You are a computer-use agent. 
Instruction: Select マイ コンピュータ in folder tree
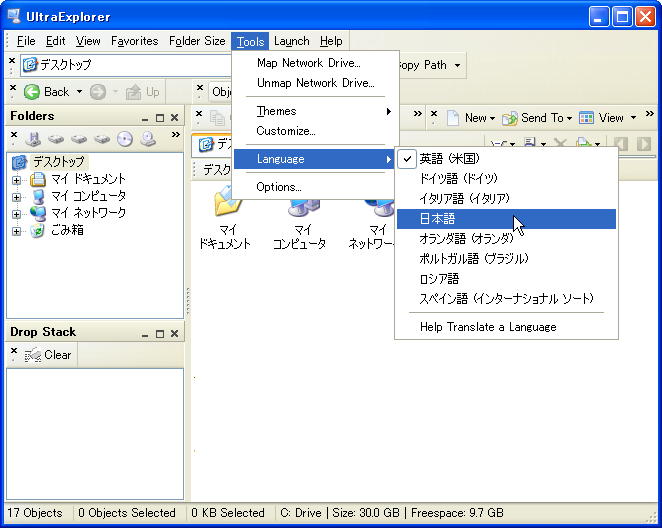pos(88,196)
